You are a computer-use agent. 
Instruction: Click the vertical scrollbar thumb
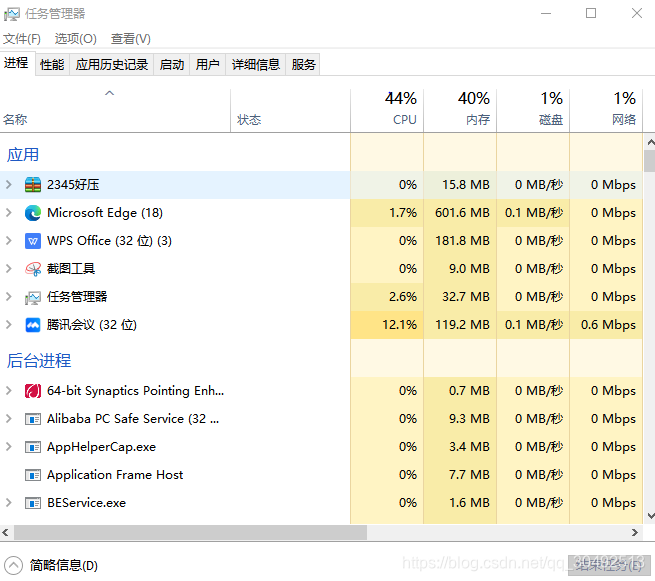click(650, 161)
